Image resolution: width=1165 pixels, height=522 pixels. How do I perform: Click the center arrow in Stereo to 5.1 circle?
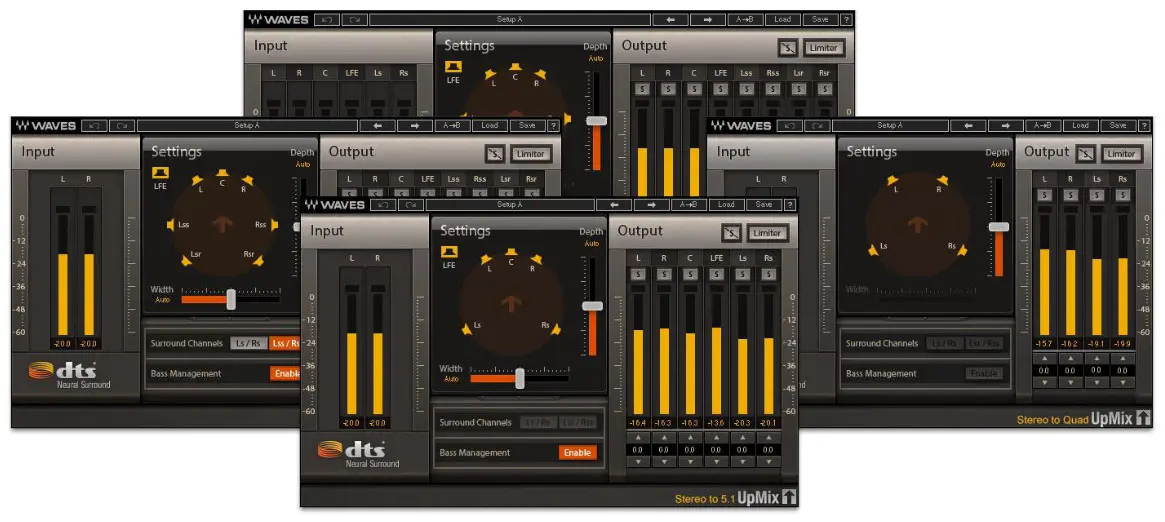(x=510, y=303)
